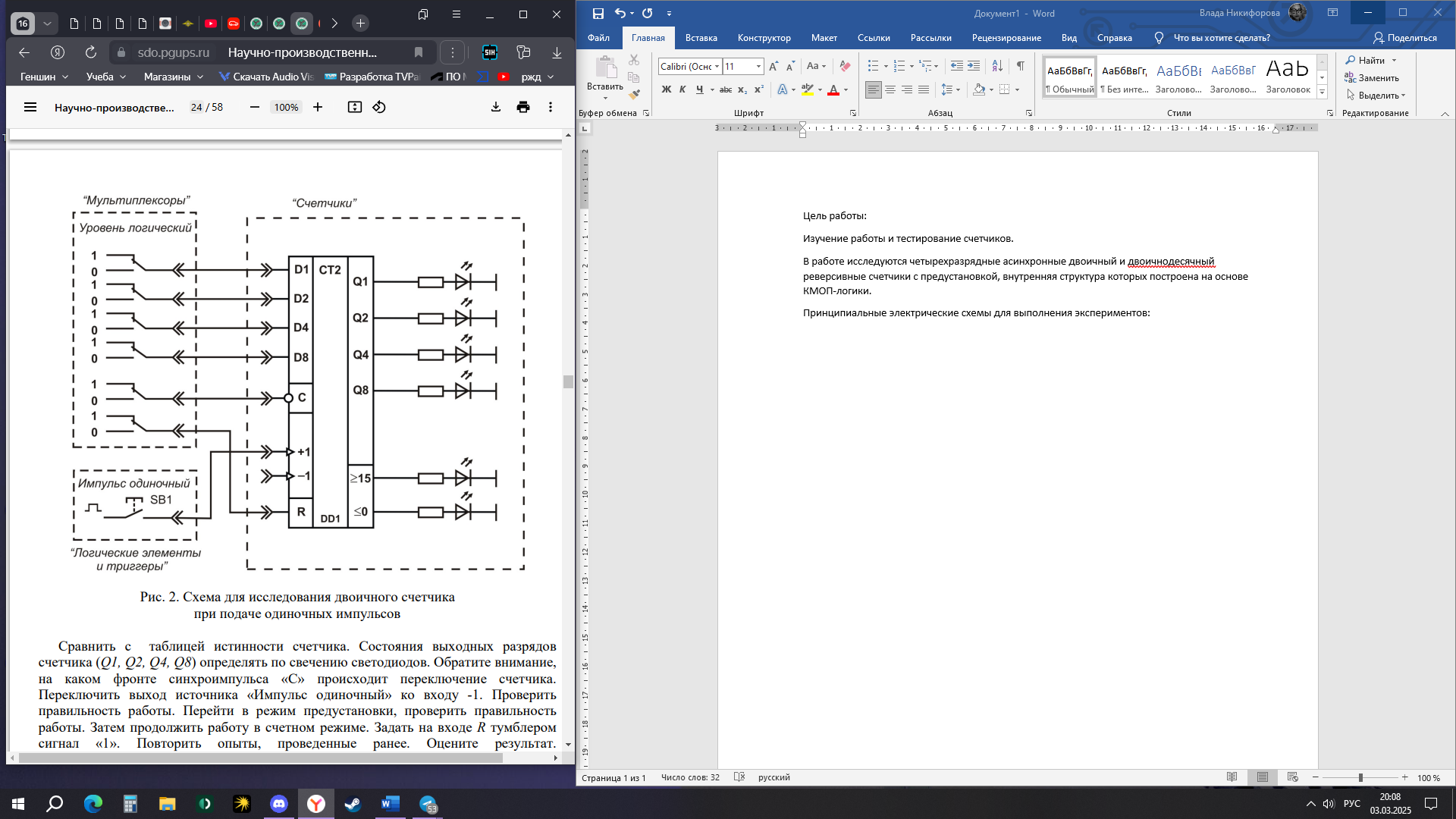Expand the bulleted list options
Viewport: 1456px width, 819px height.
pyautogui.click(x=885, y=67)
